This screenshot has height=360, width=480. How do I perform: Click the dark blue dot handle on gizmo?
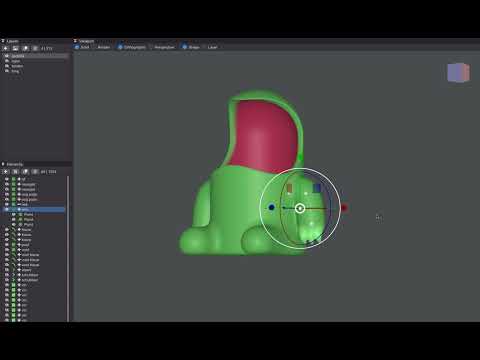tap(272, 207)
